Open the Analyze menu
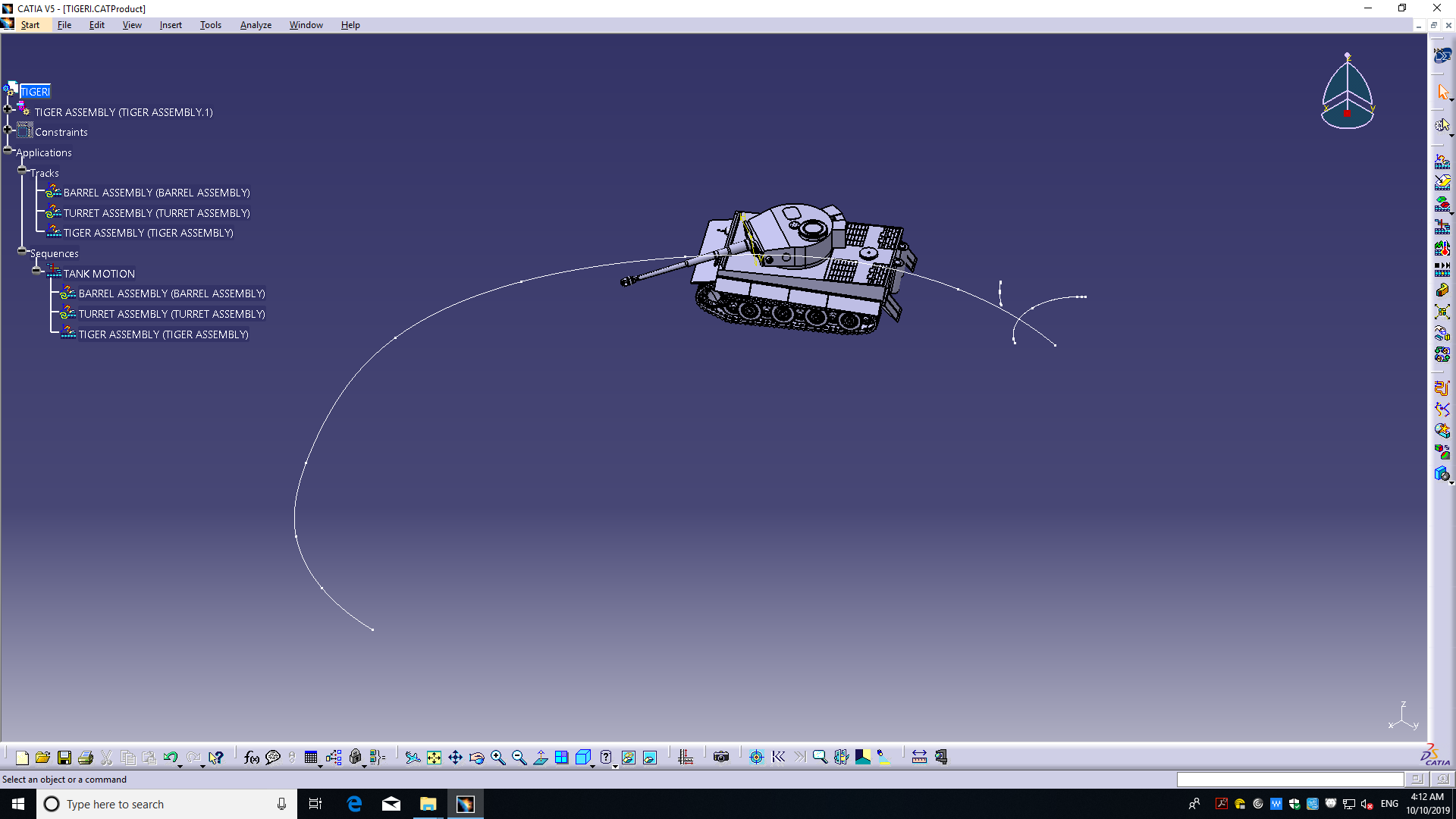 pyautogui.click(x=256, y=25)
